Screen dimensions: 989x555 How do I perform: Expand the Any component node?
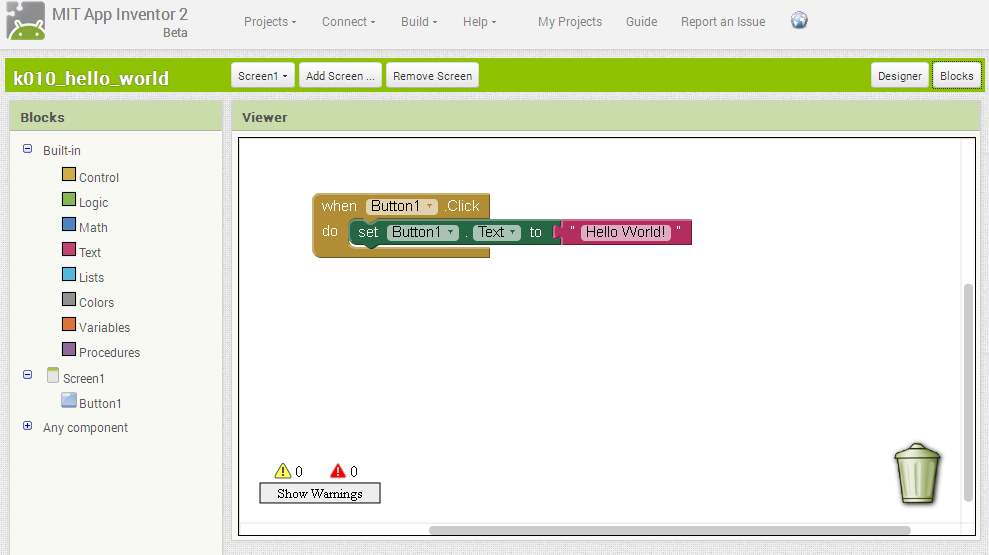click(27, 426)
